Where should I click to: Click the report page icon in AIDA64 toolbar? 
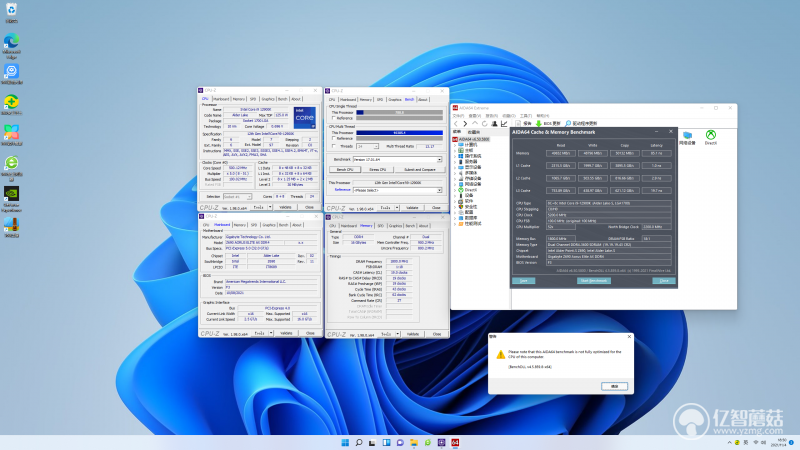click(x=518, y=123)
